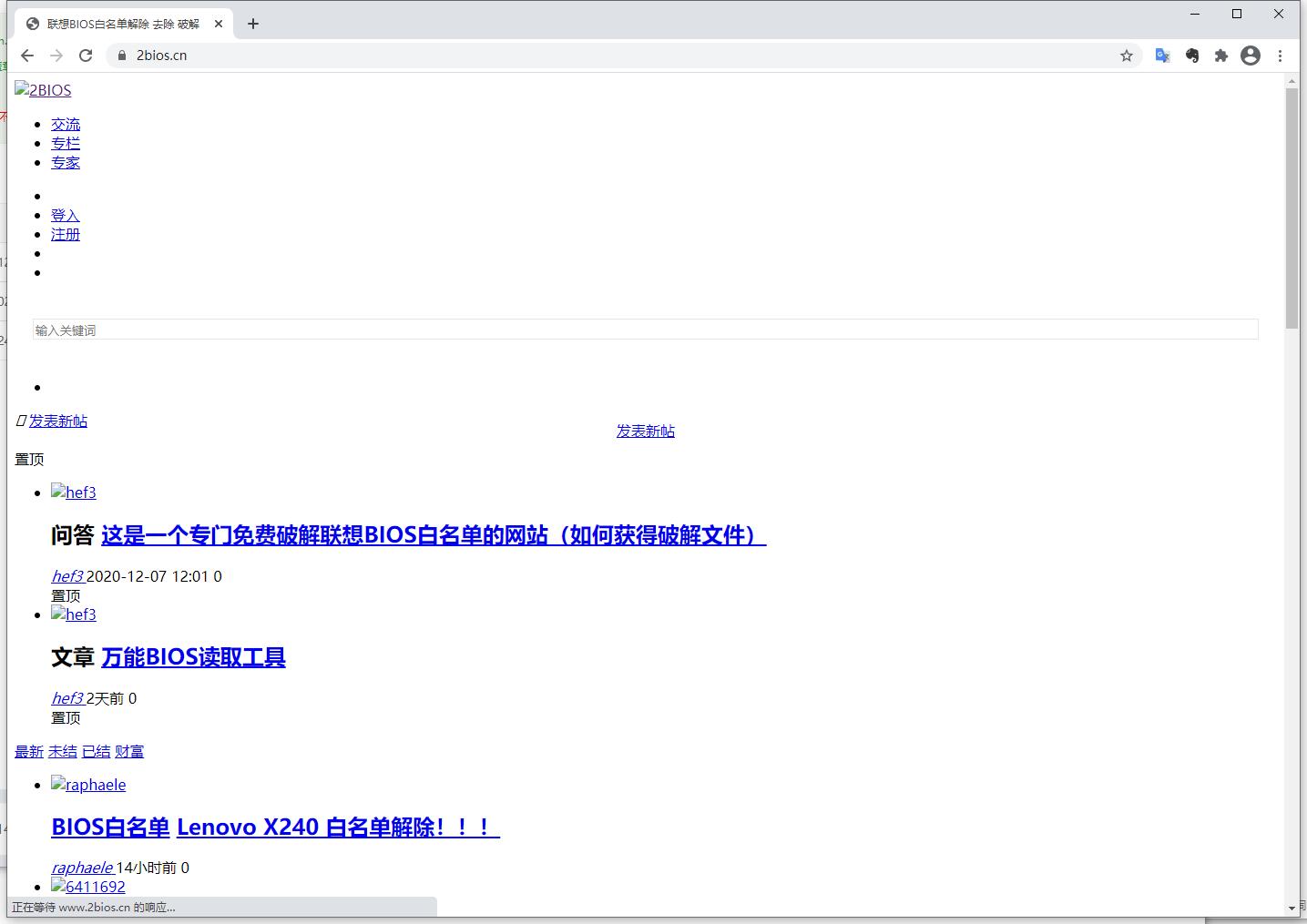Switch to the 最新 filter tab

click(x=29, y=751)
